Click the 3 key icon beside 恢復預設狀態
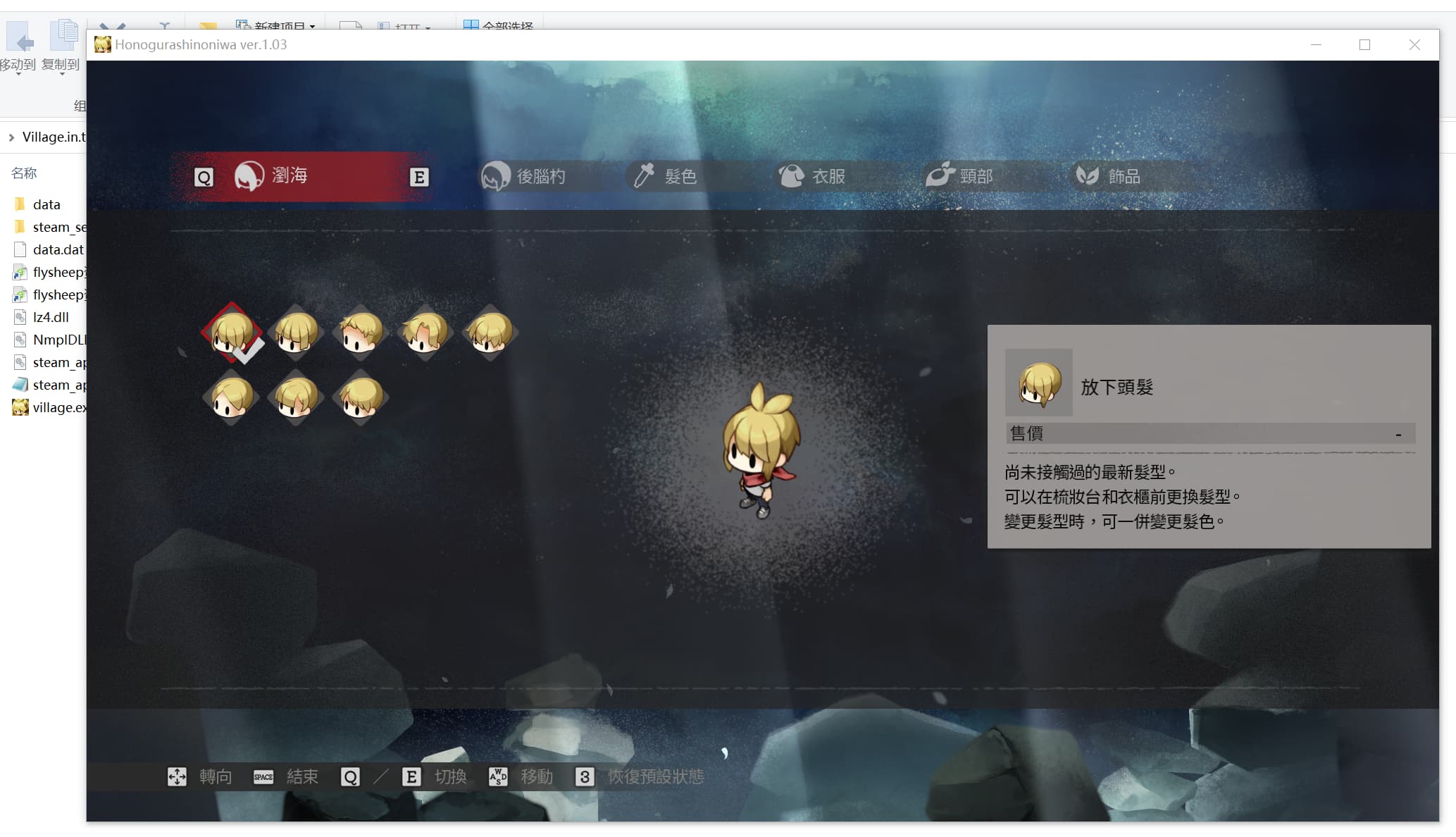The width and height of the screenshot is (1456, 837). [x=585, y=776]
